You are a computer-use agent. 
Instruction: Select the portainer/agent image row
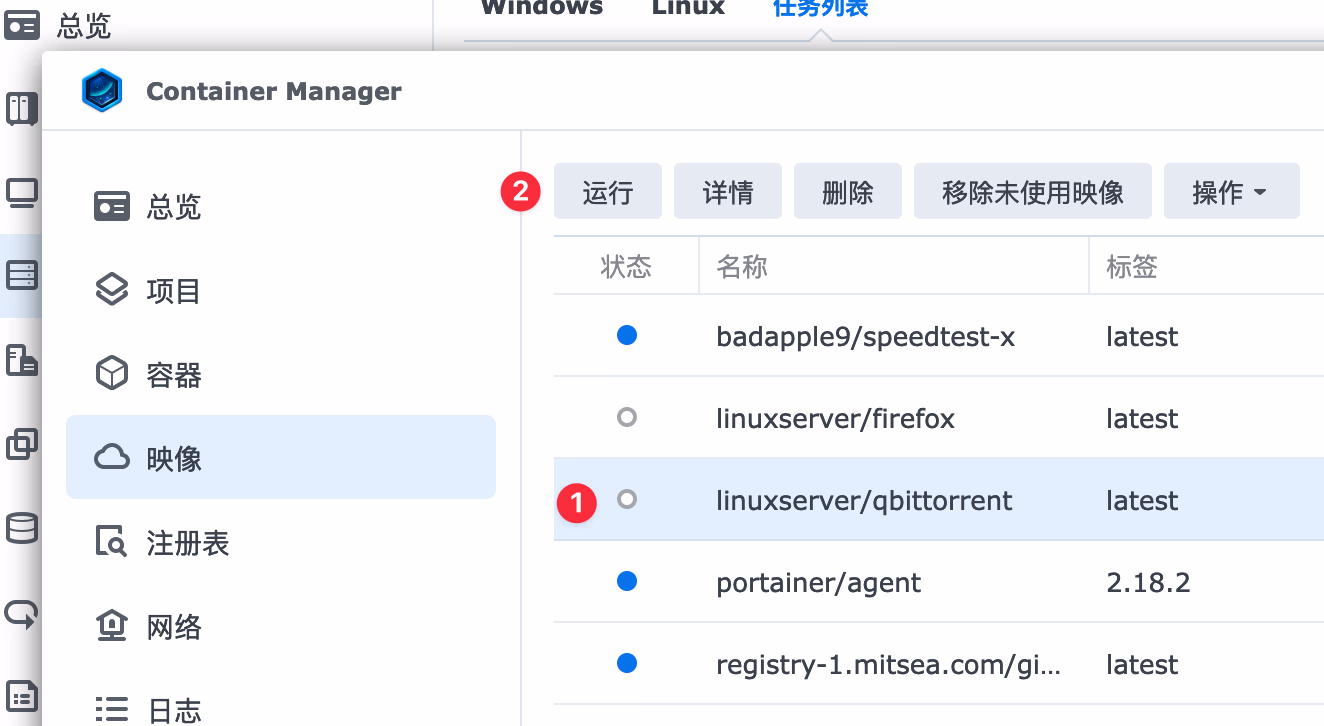[818, 582]
